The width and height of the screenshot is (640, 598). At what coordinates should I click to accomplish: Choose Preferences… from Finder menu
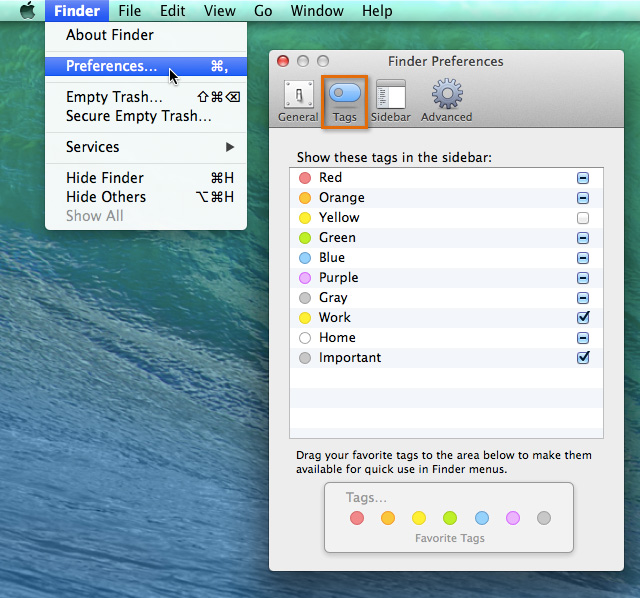point(146,66)
